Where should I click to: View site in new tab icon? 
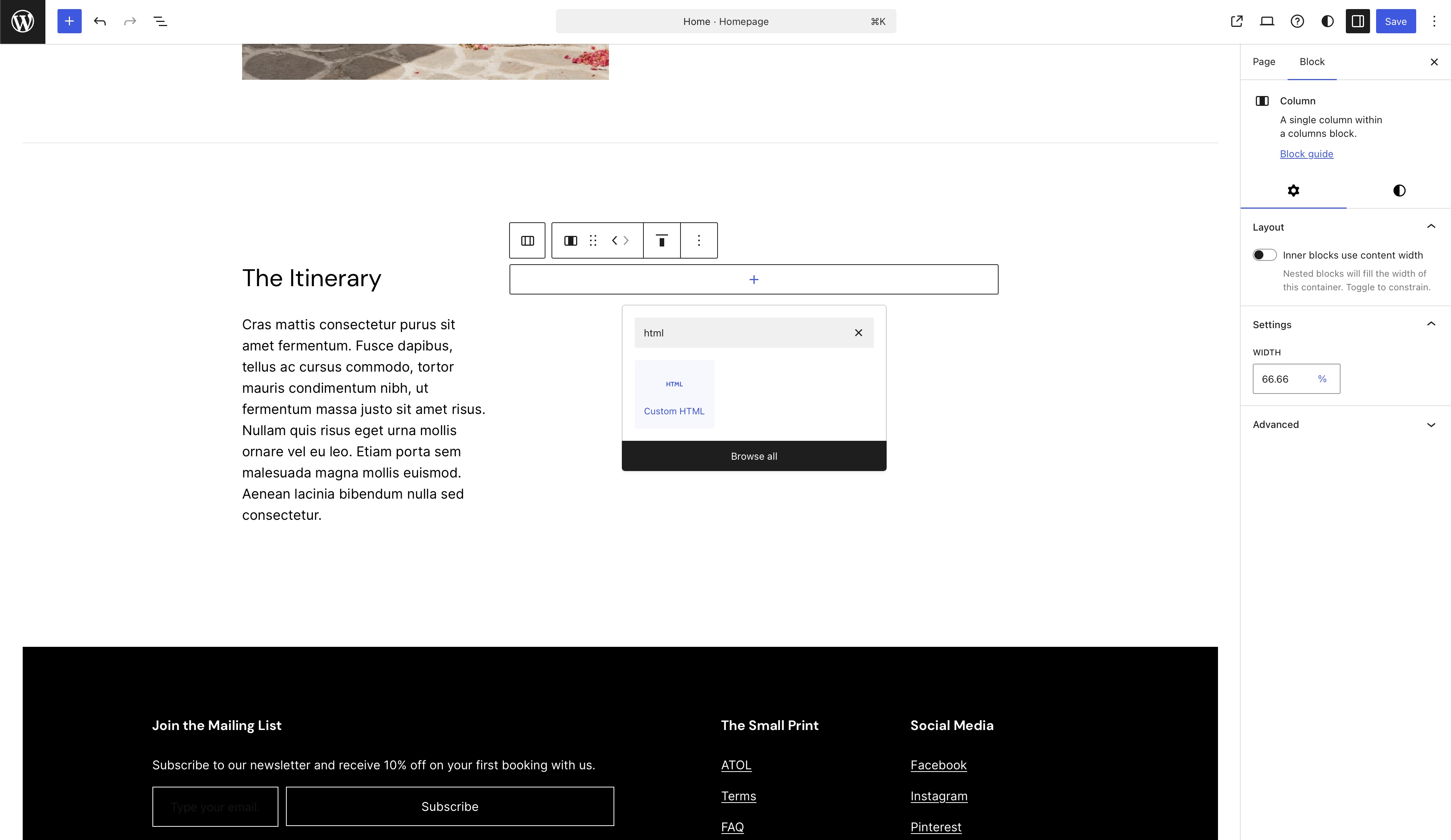(1236, 21)
